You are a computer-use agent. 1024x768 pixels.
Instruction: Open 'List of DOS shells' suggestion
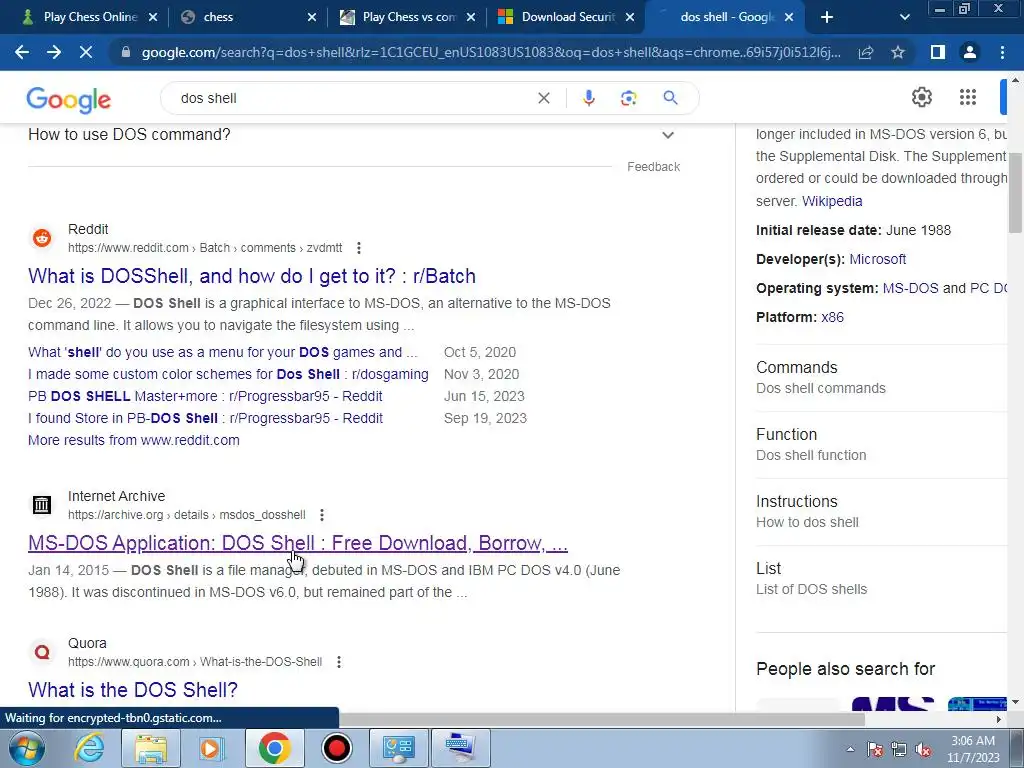click(x=881, y=579)
